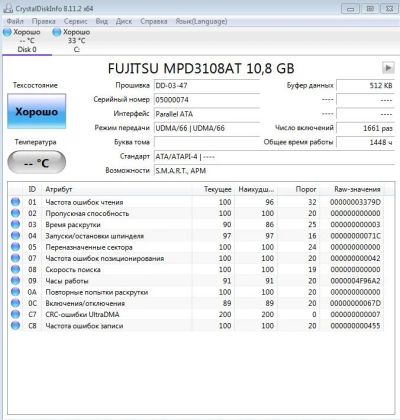Select the CRC-ошибки UltraDMA row
Viewport: 400px width, 420px height.
196,314
